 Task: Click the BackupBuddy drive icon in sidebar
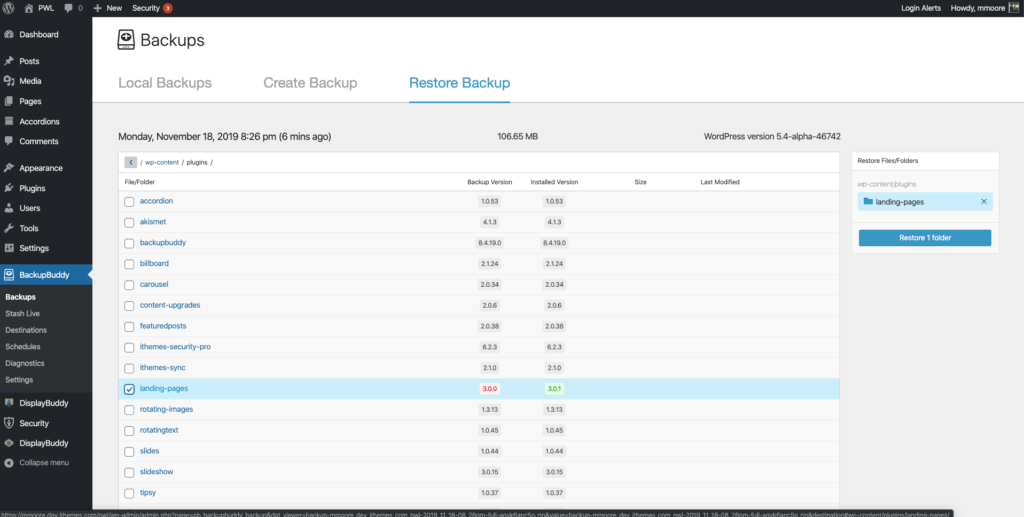click(8, 275)
